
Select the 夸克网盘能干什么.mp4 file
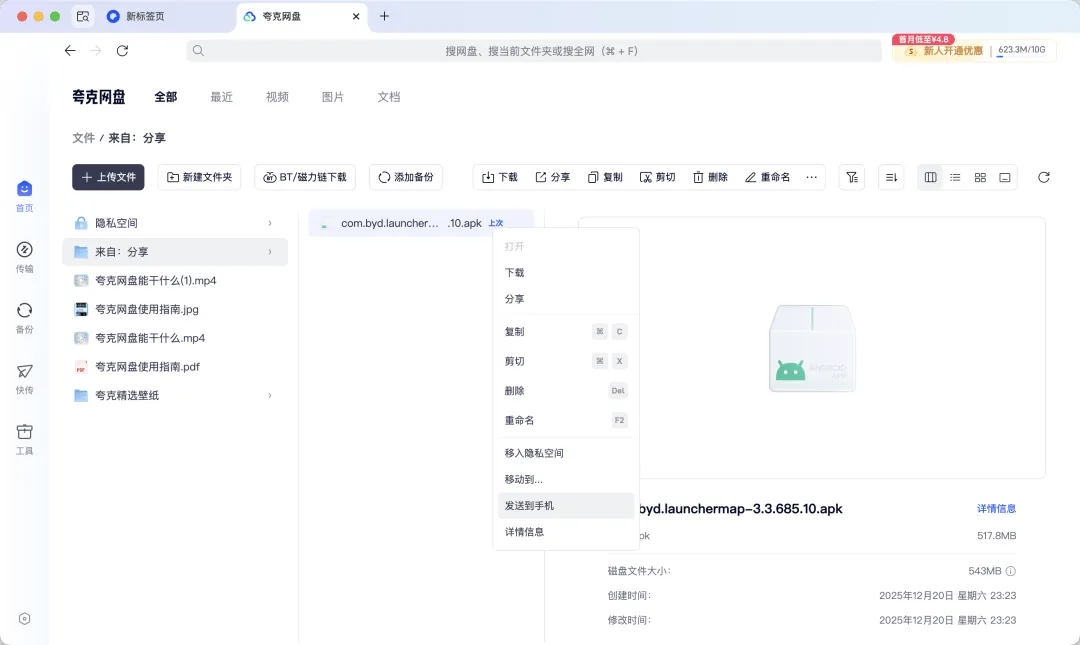tap(175, 338)
